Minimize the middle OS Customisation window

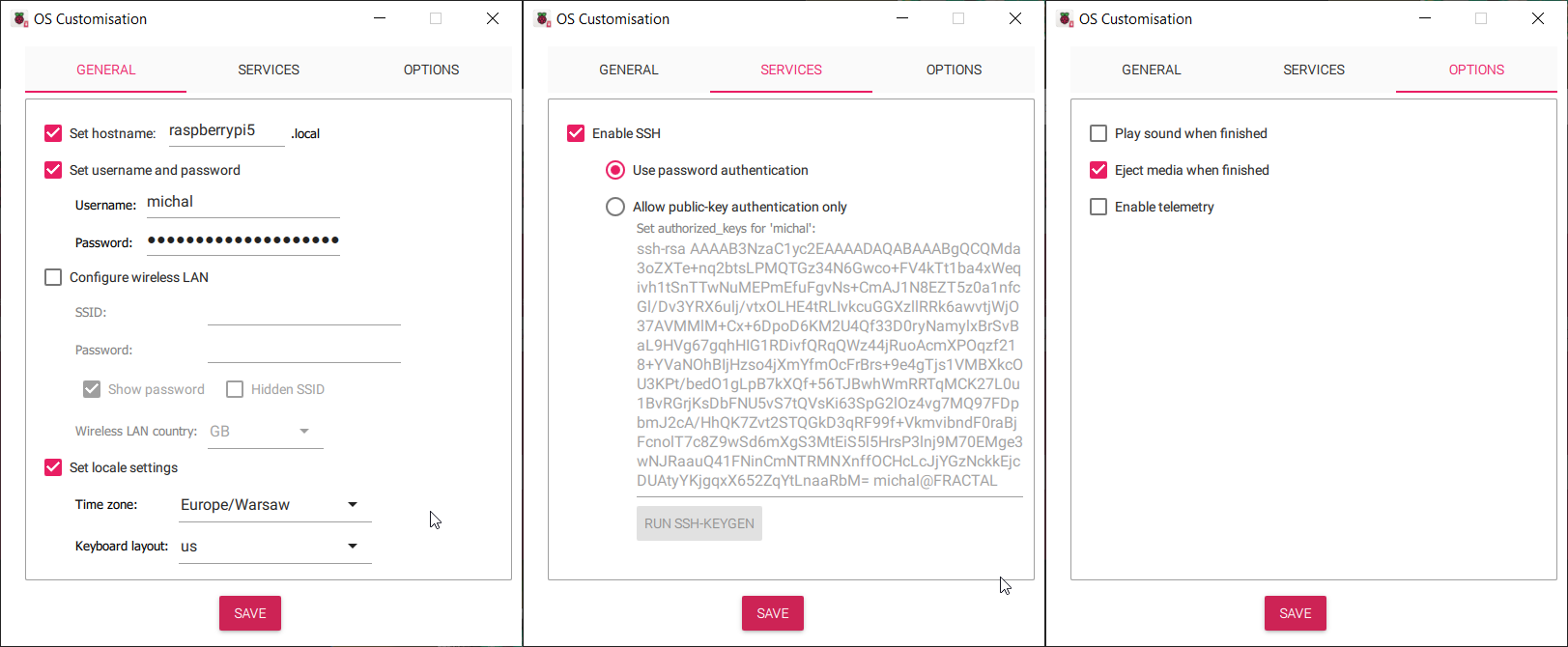(x=902, y=18)
